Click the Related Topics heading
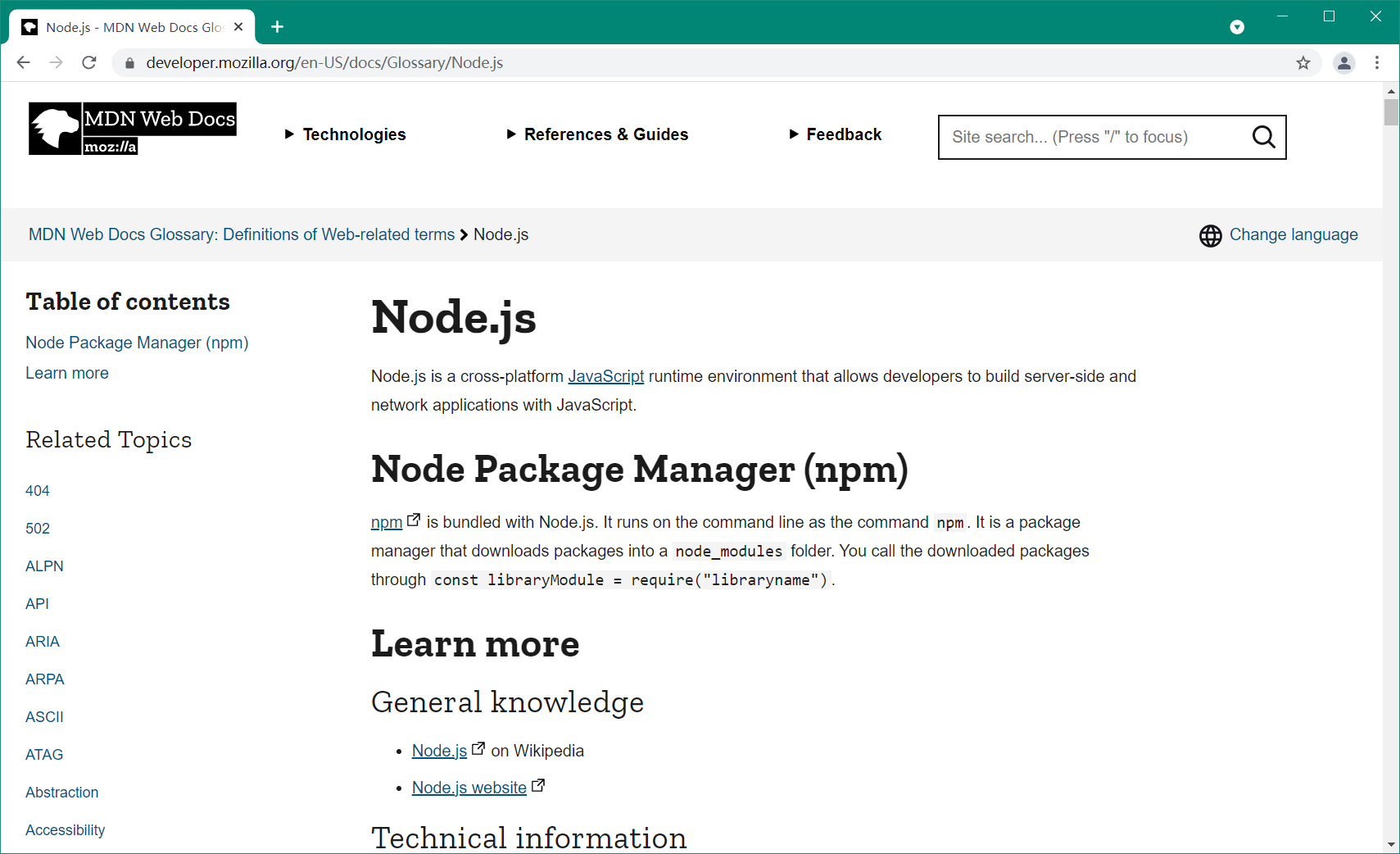Viewport: 1400px width, 854px height. [x=109, y=440]
